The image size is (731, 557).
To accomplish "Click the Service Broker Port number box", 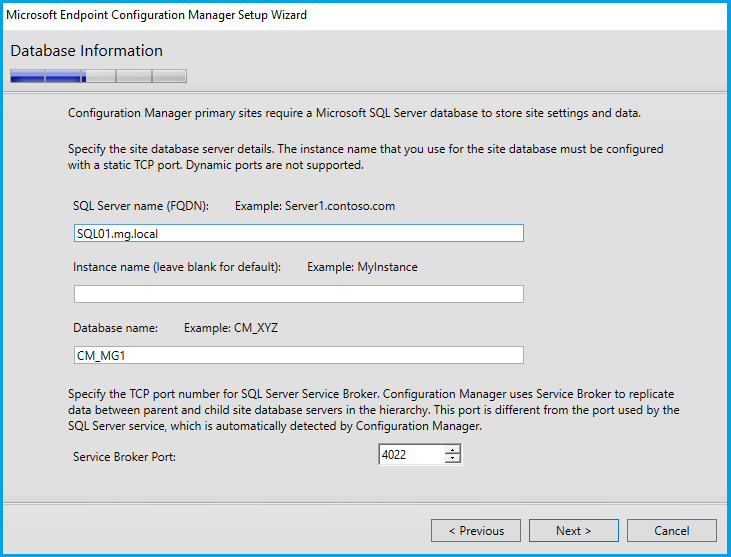I will [410, 455].
